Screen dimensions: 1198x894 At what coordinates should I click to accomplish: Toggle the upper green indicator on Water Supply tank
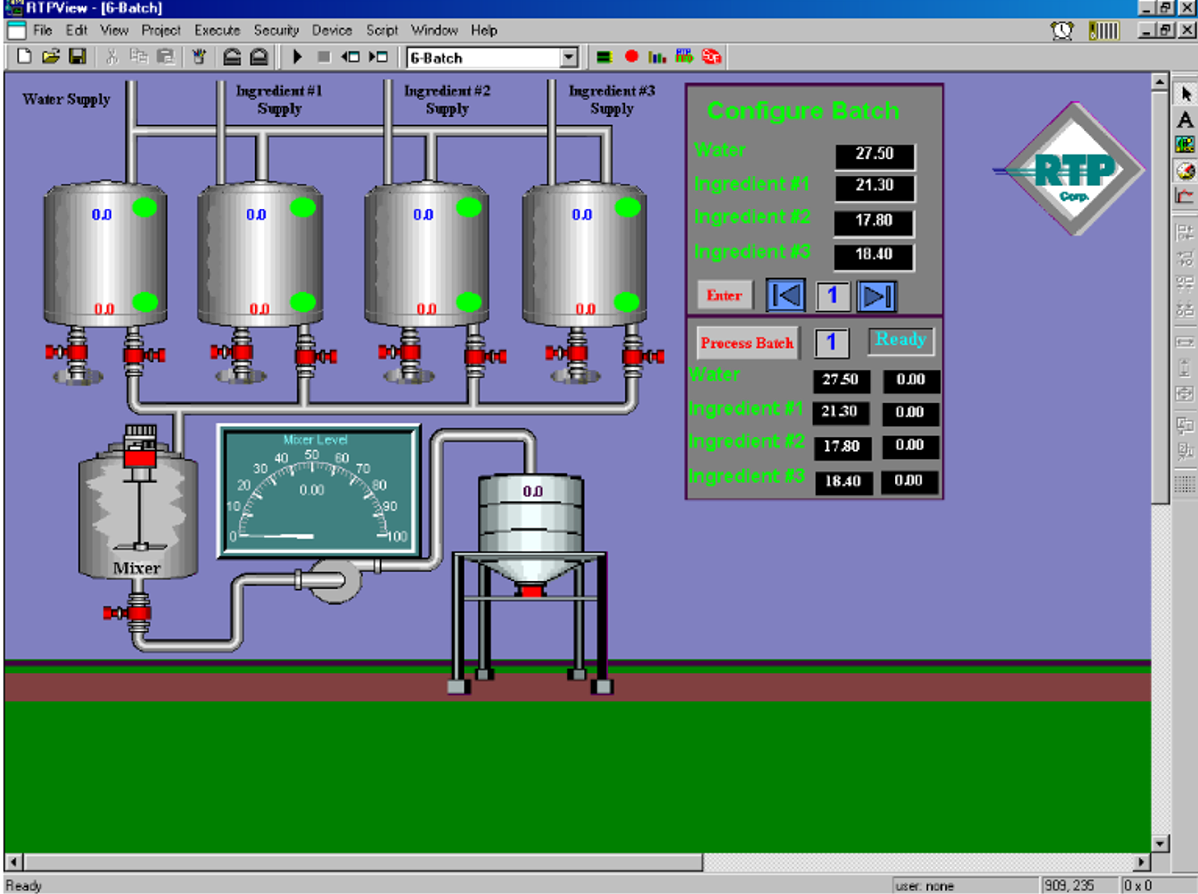pyautogui.click(x=145, y=208)
